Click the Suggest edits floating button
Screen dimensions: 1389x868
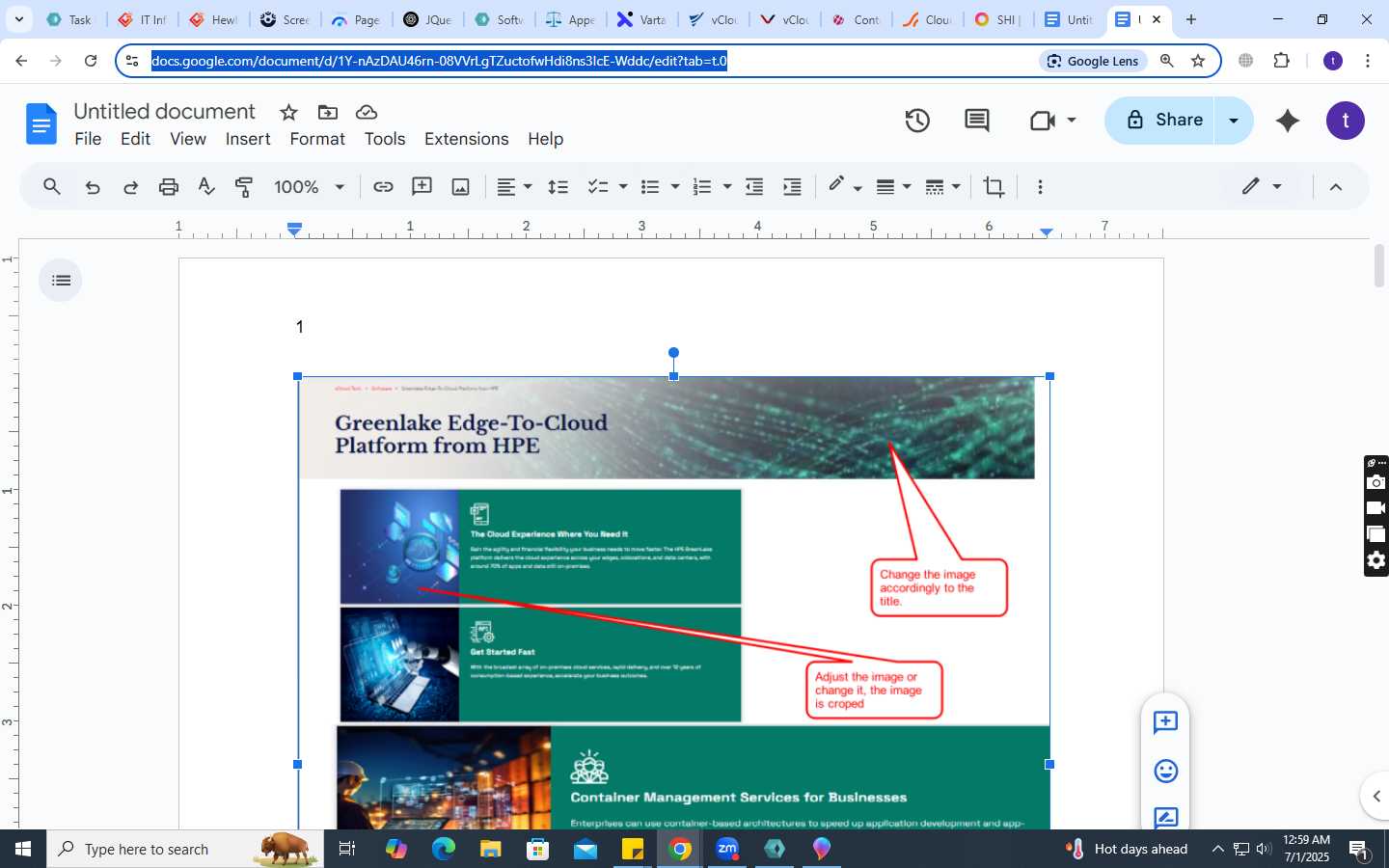click(1165, 817)
